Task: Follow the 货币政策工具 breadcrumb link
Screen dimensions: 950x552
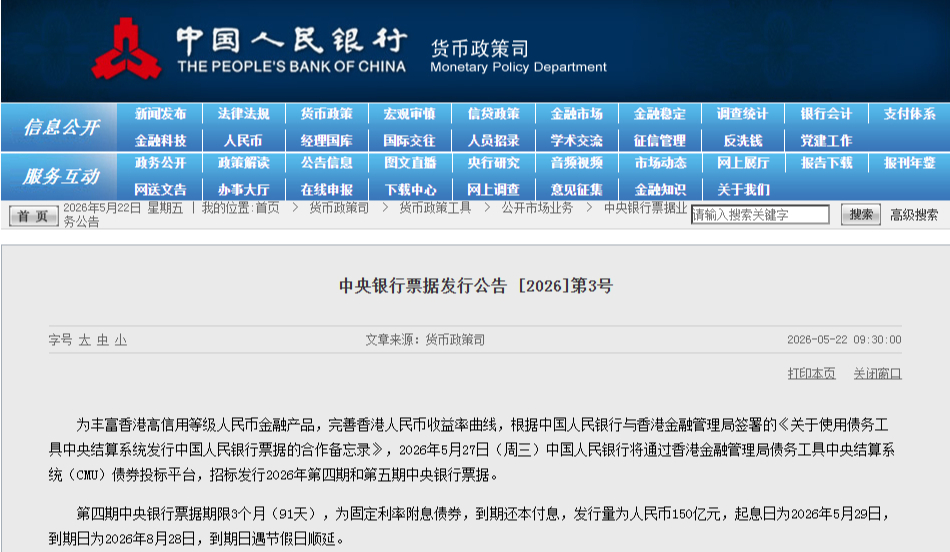Action: (435, 208)
